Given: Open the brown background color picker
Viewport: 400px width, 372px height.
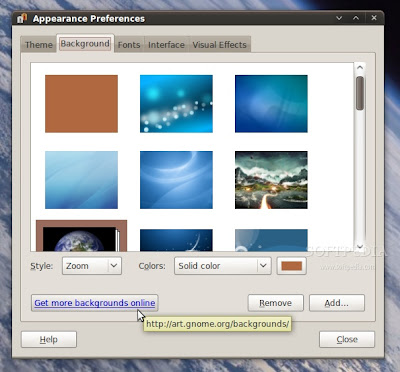Looking at the screenshot, I should point(292,266).
